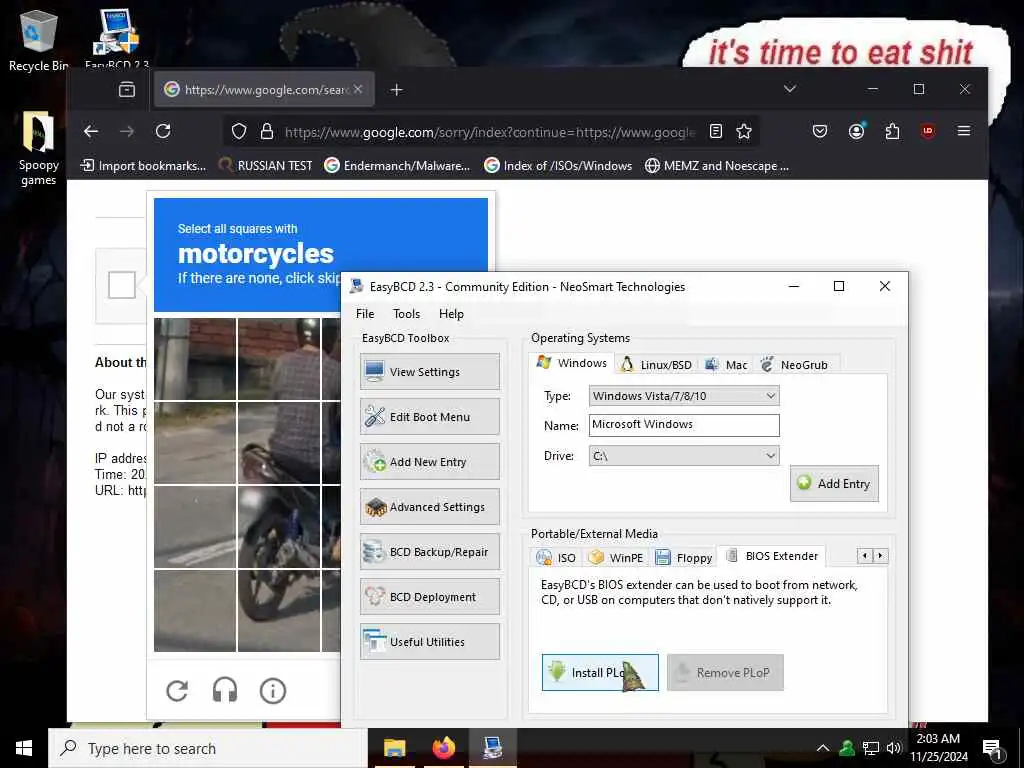This screenshot has width=1024, height=768.
Task: Open the Firefox account icon
Action: tap(856, 131)
